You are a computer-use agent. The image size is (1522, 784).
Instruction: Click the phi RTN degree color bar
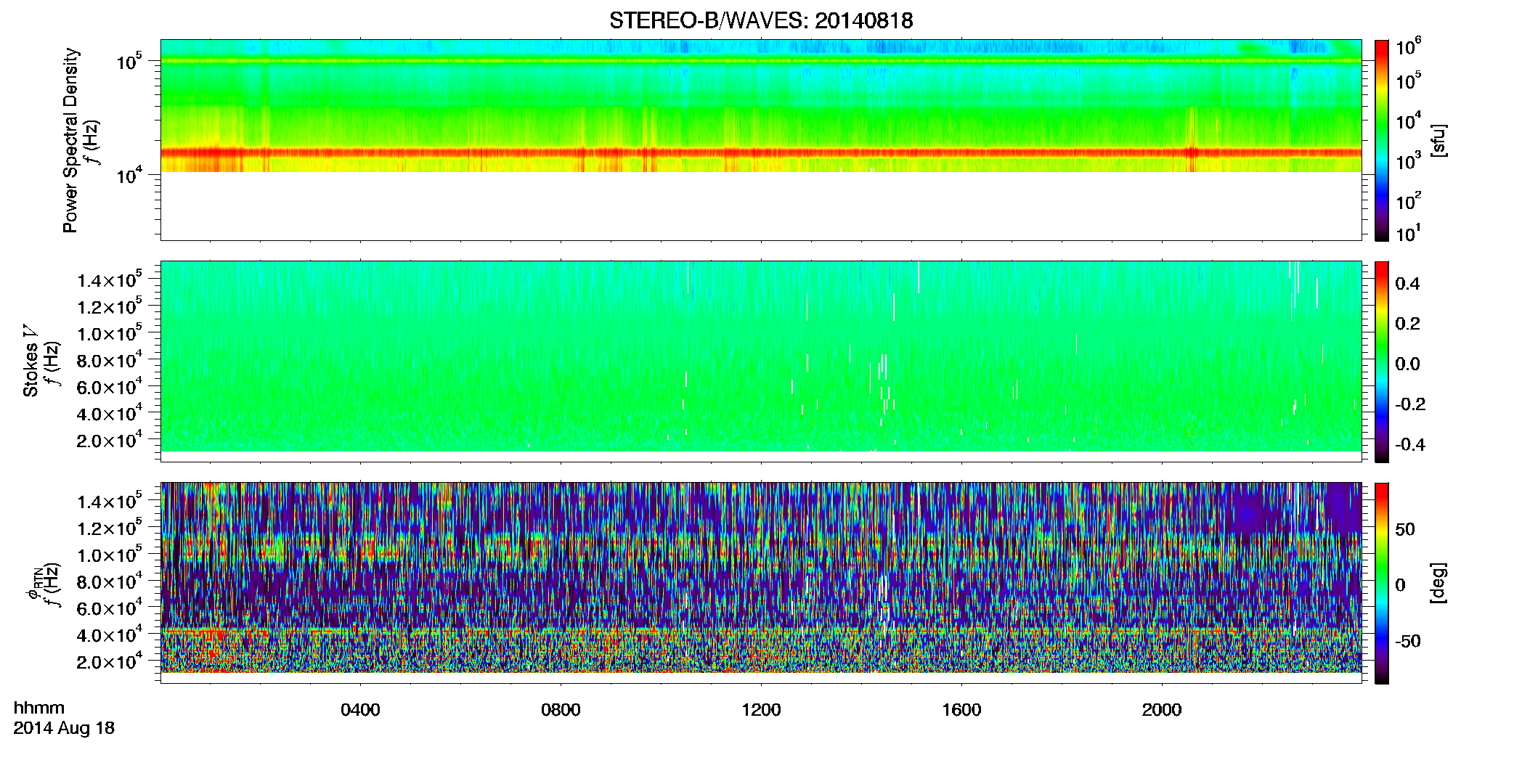pyautogui.click(x=1381, y=583)
